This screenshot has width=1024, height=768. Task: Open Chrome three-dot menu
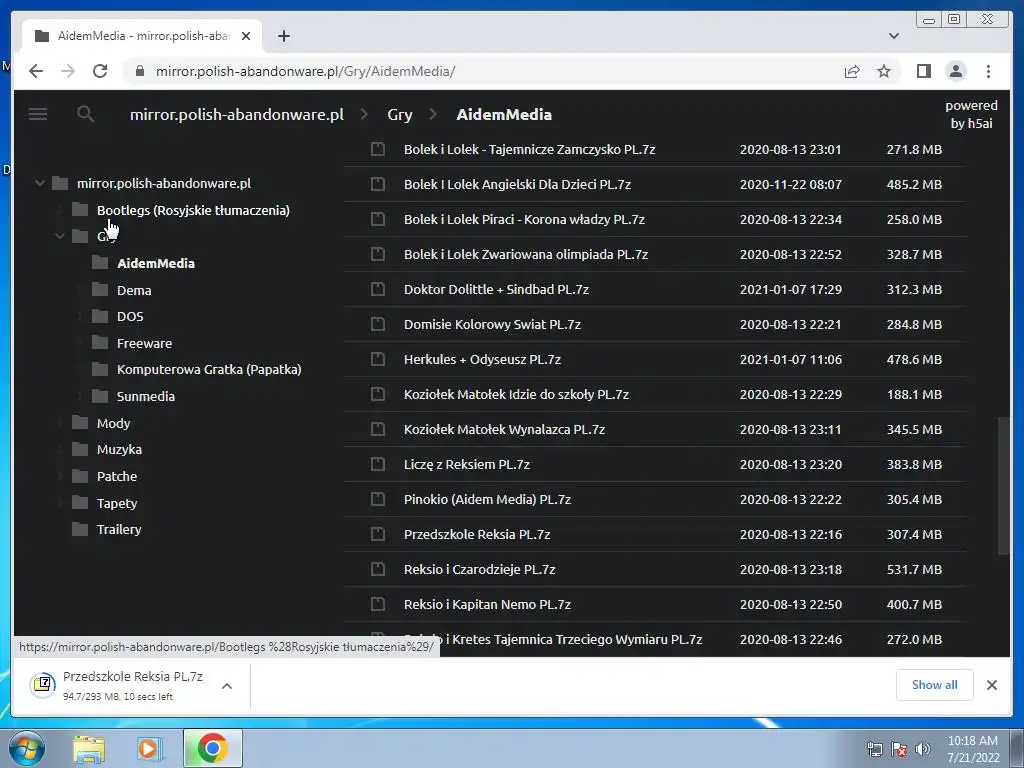[x=988, y=71]
